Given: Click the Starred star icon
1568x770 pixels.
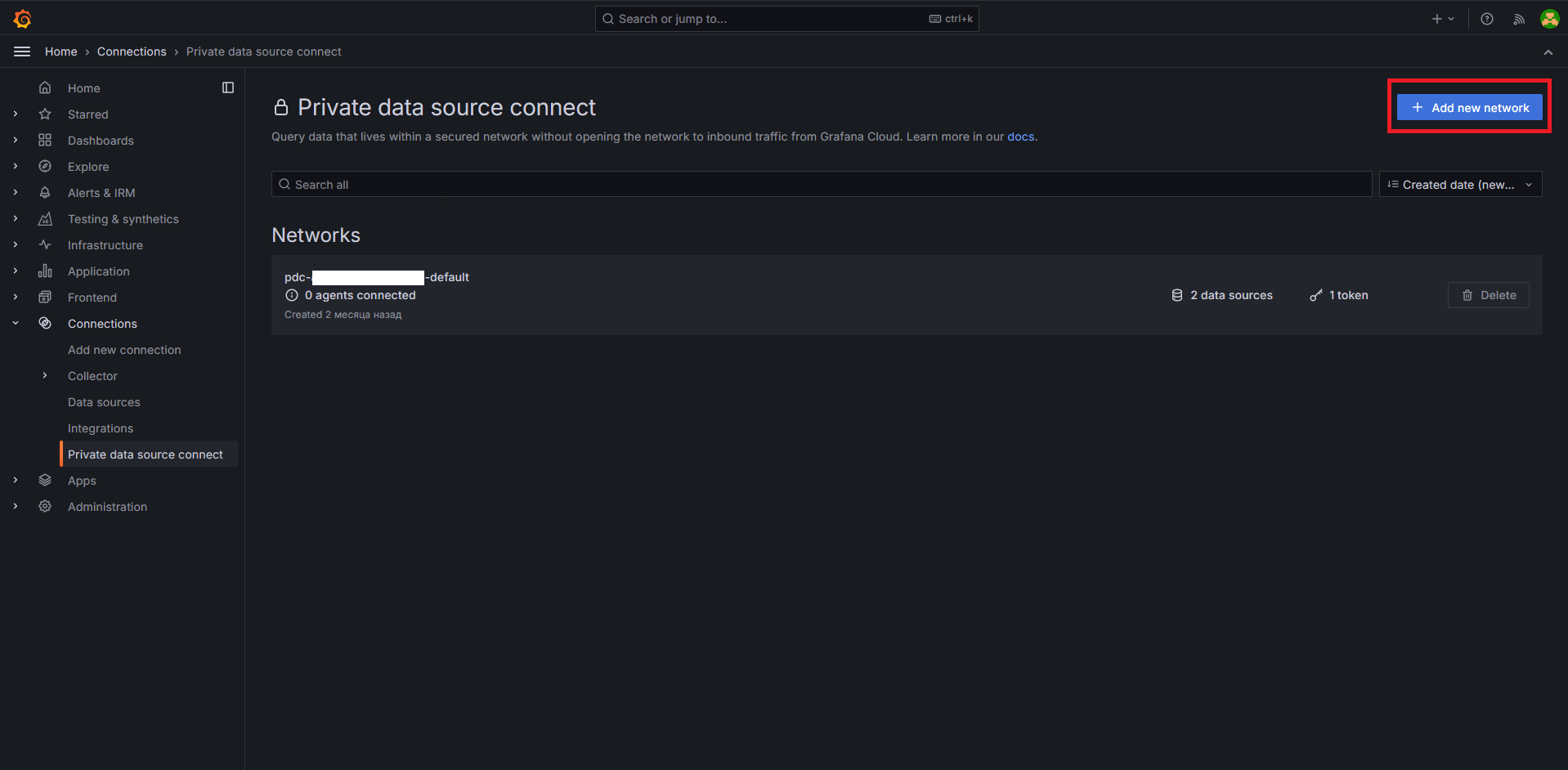Looking at the screenshot, I should pos(45,114).
